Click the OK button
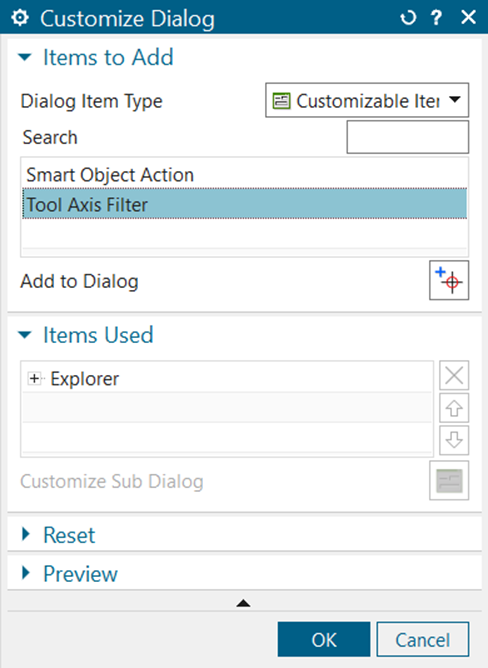This screenshot has width=488, height=668. click(324, 639)
